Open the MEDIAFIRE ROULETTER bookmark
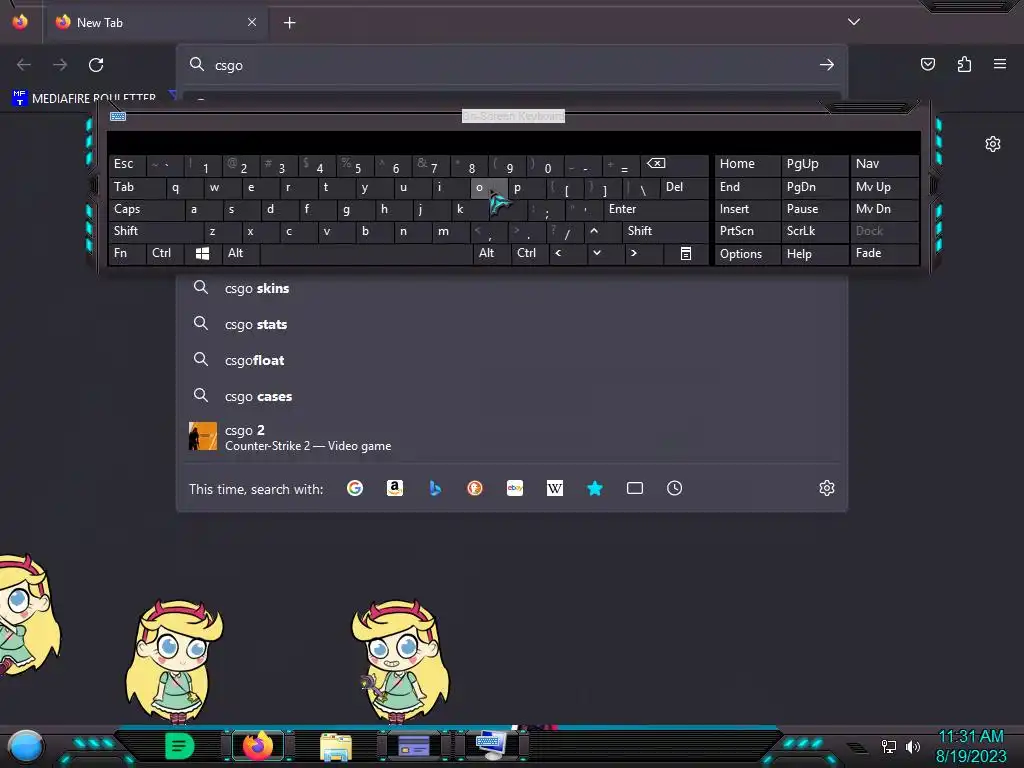1024x768 pixels. pyautogui.click(x=85, y=99)
